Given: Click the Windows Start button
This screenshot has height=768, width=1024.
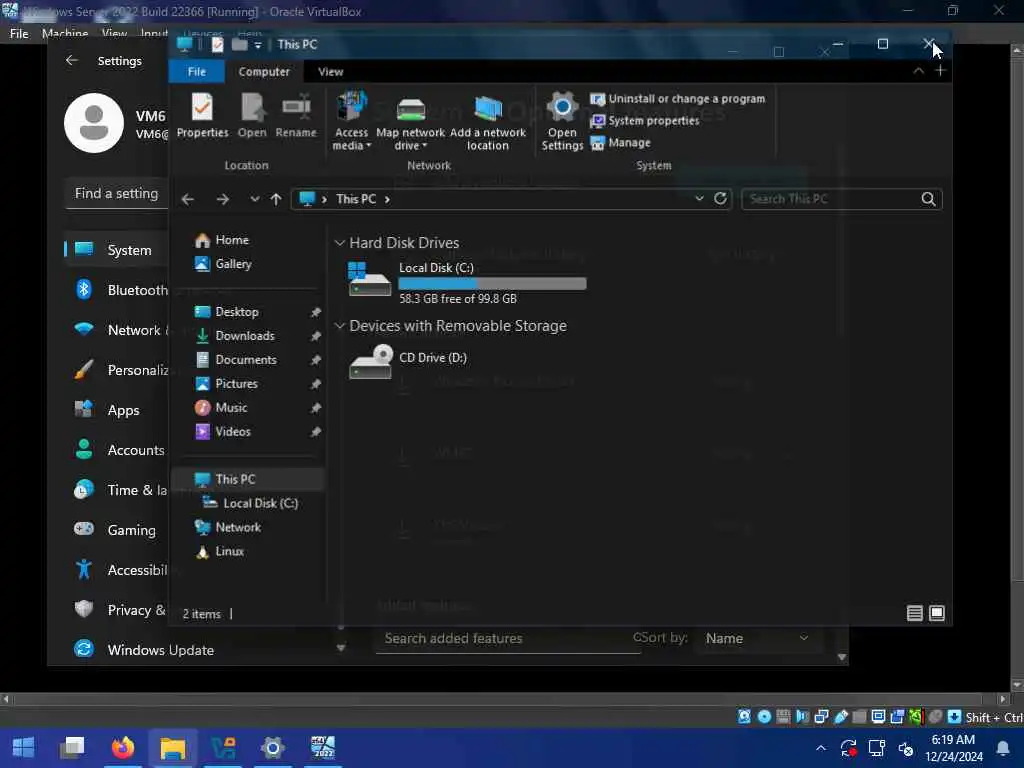Looking at the screenshot, I should click(x=24, y=748).
